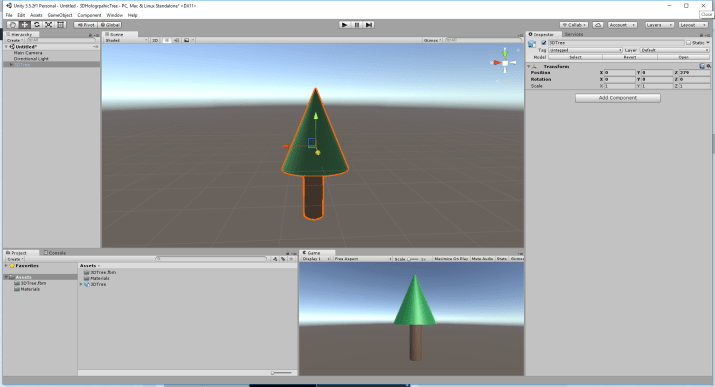The height and width of the screenshot is (387, 715).
Task: Click the scene search field
Action: point(483,40)
